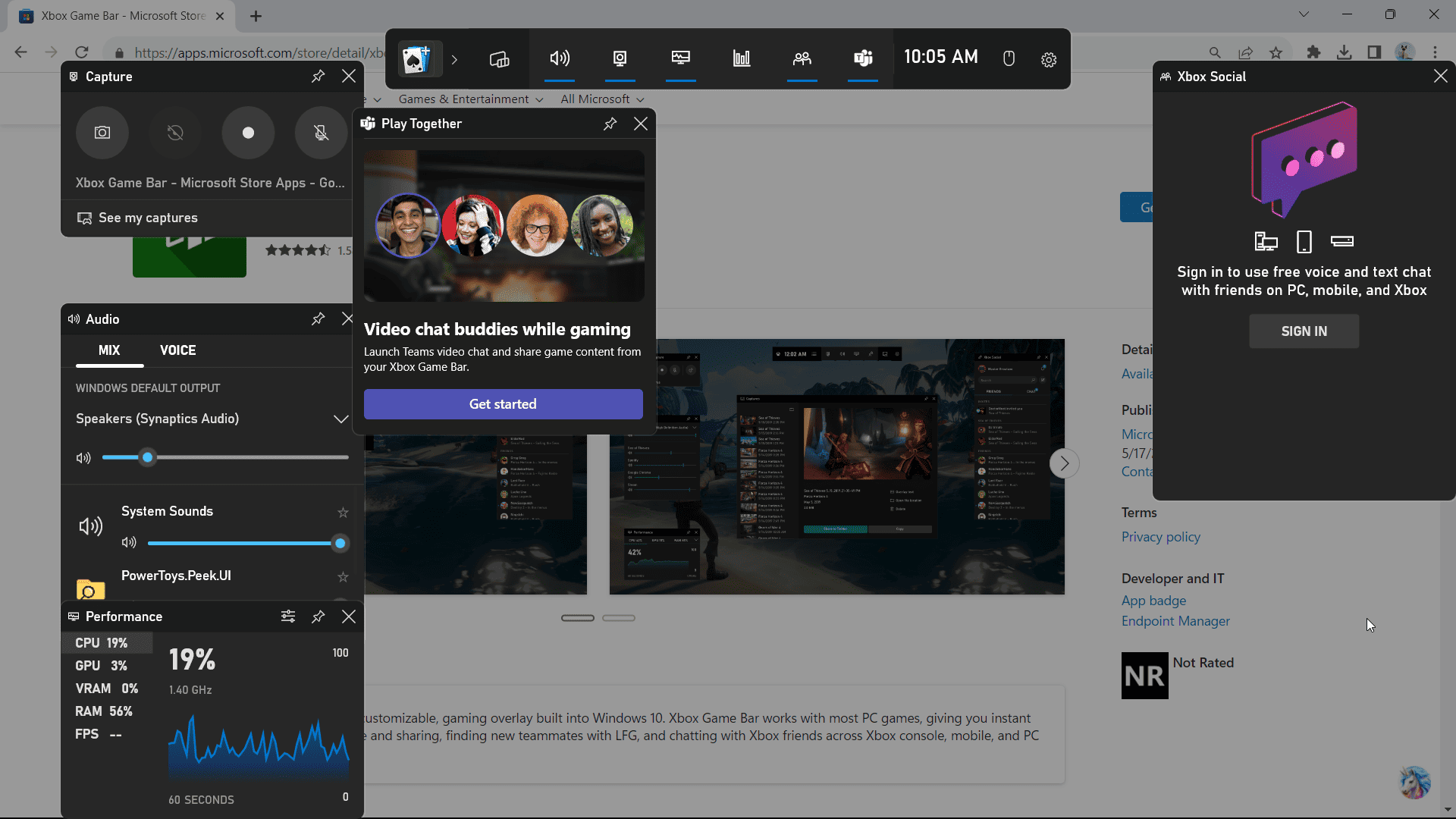Image resolution: width=1456 pixels, height=819 pixels.
Task: Close the Play Together widget
Action: [x=641, y=124]
